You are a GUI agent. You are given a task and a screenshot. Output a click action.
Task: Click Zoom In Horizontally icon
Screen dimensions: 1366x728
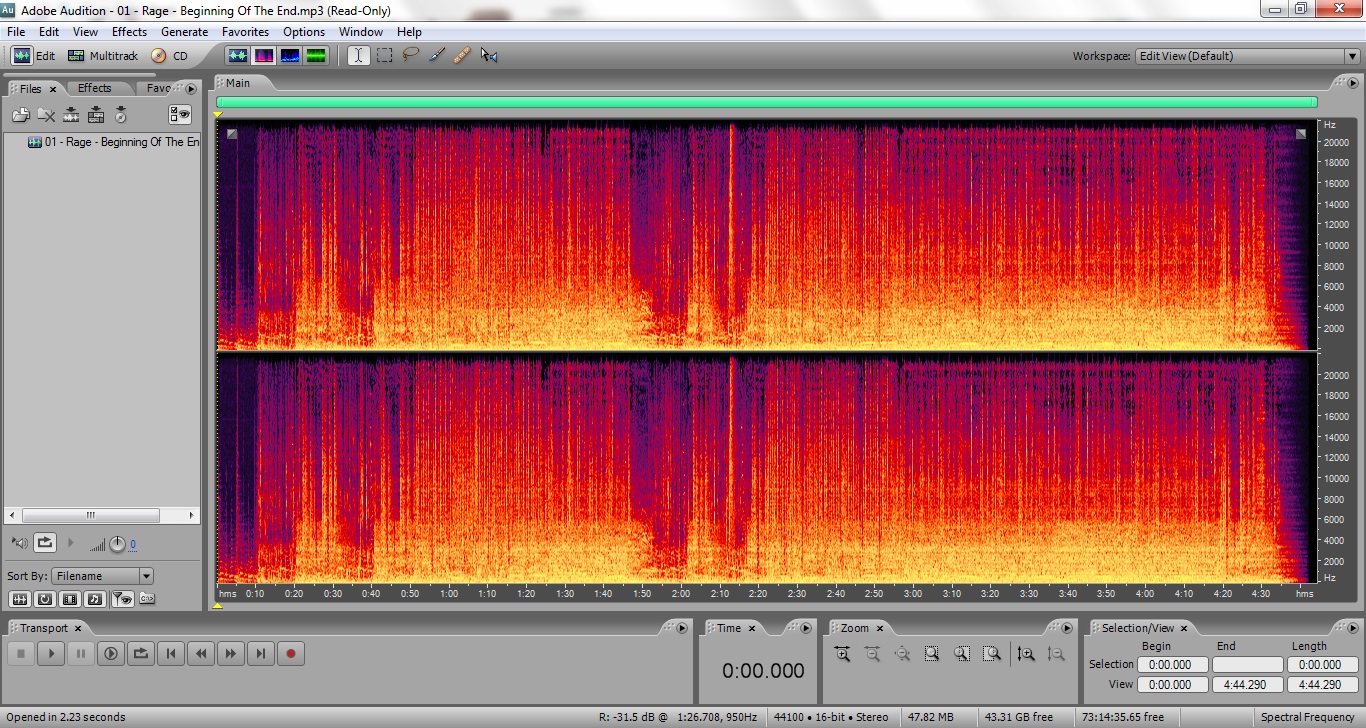(x=842, y=654)
